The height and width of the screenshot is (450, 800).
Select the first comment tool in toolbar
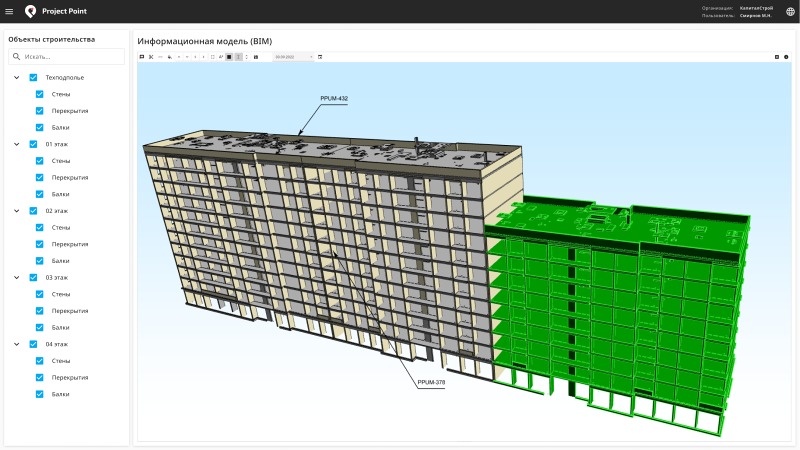[141, 57]
